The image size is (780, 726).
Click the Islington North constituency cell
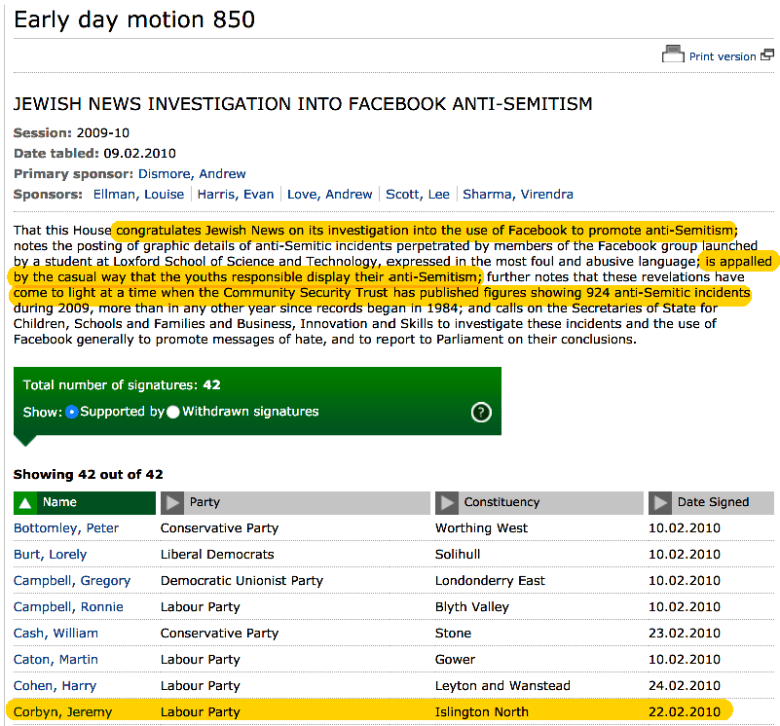coord(482,712)
